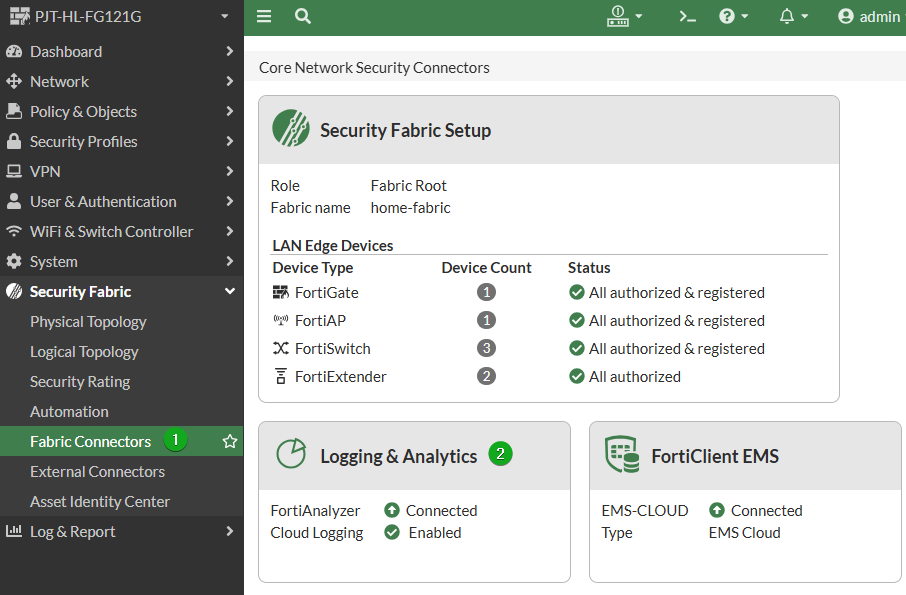Screen dimensions: 906x595
Task: Click the FortiGate device count badge
Action: pos(486,292)
